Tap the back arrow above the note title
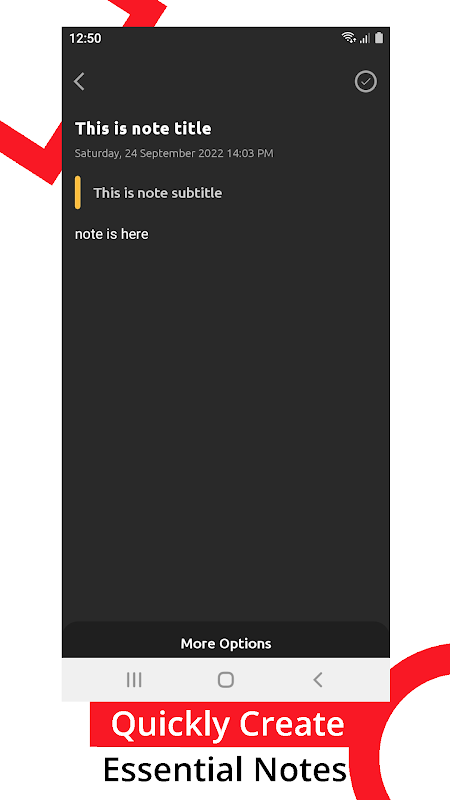This screenshot has width=450, height=800. pos(79,82)
